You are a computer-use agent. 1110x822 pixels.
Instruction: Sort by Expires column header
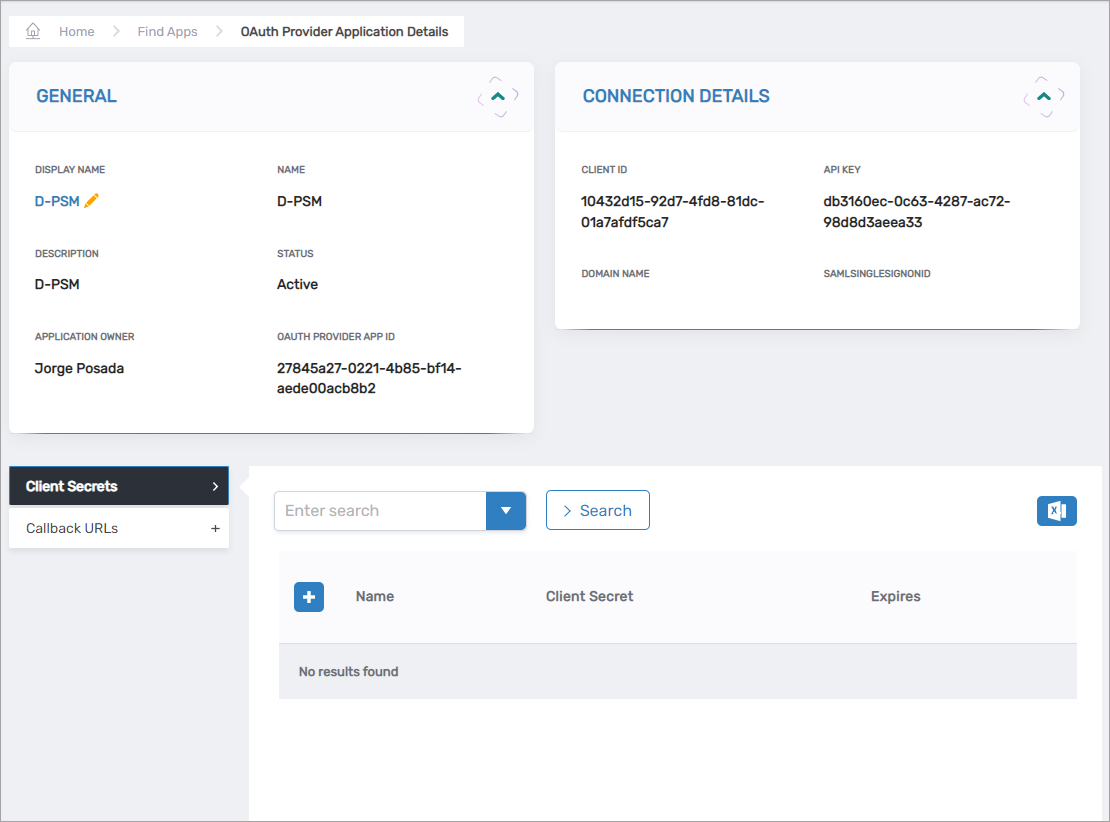pyautogui.click(x=895, y=597)
